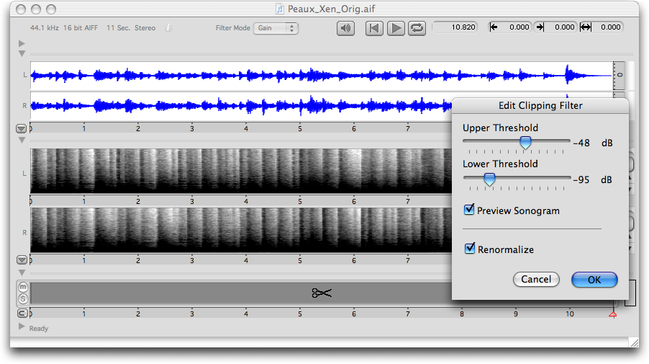The image size is (649, 364).
Task: Click the C button beside bottom ruler
Action: click(x=22, y=313)
